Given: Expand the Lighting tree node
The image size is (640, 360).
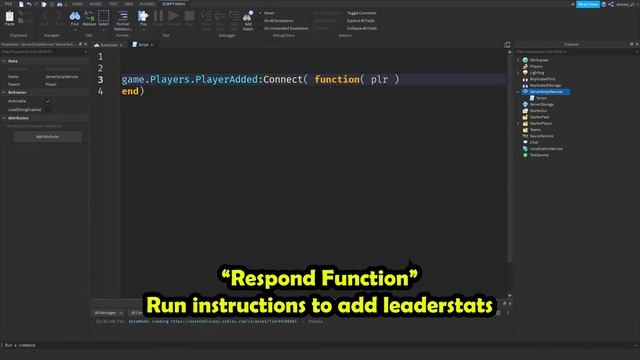Looking at the screenshot, I should pyautogui.click(x=518, y=73).
